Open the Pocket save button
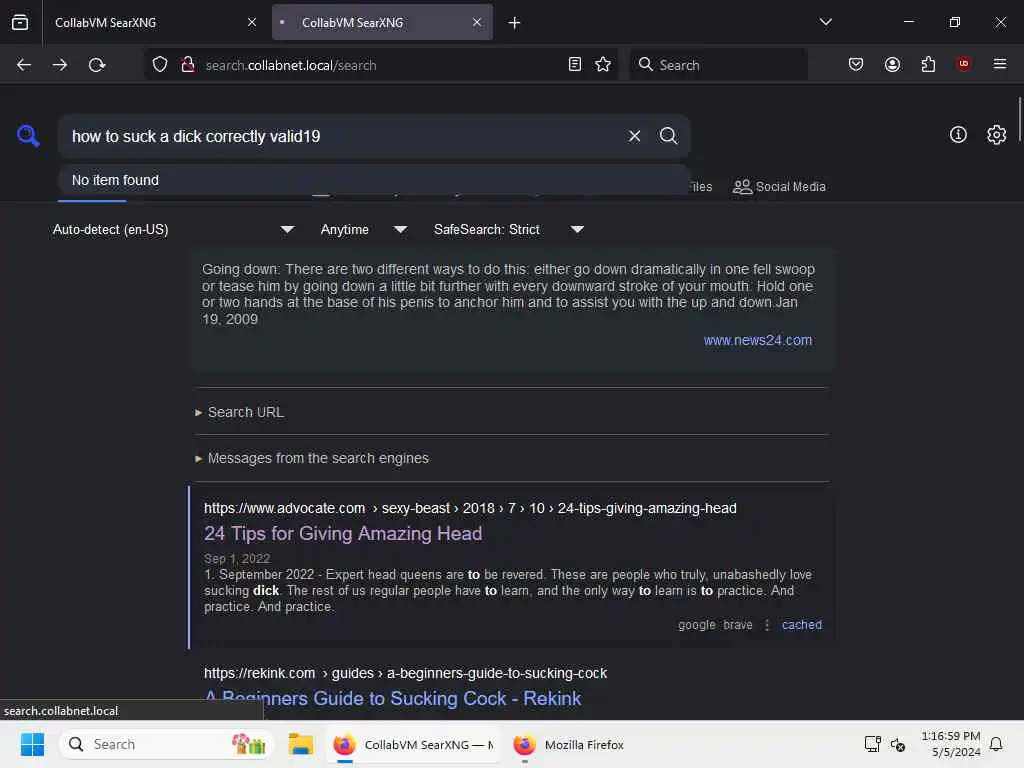Image resolution: width=1024 pixels, height=768 pixels. [x=856, y=64]
